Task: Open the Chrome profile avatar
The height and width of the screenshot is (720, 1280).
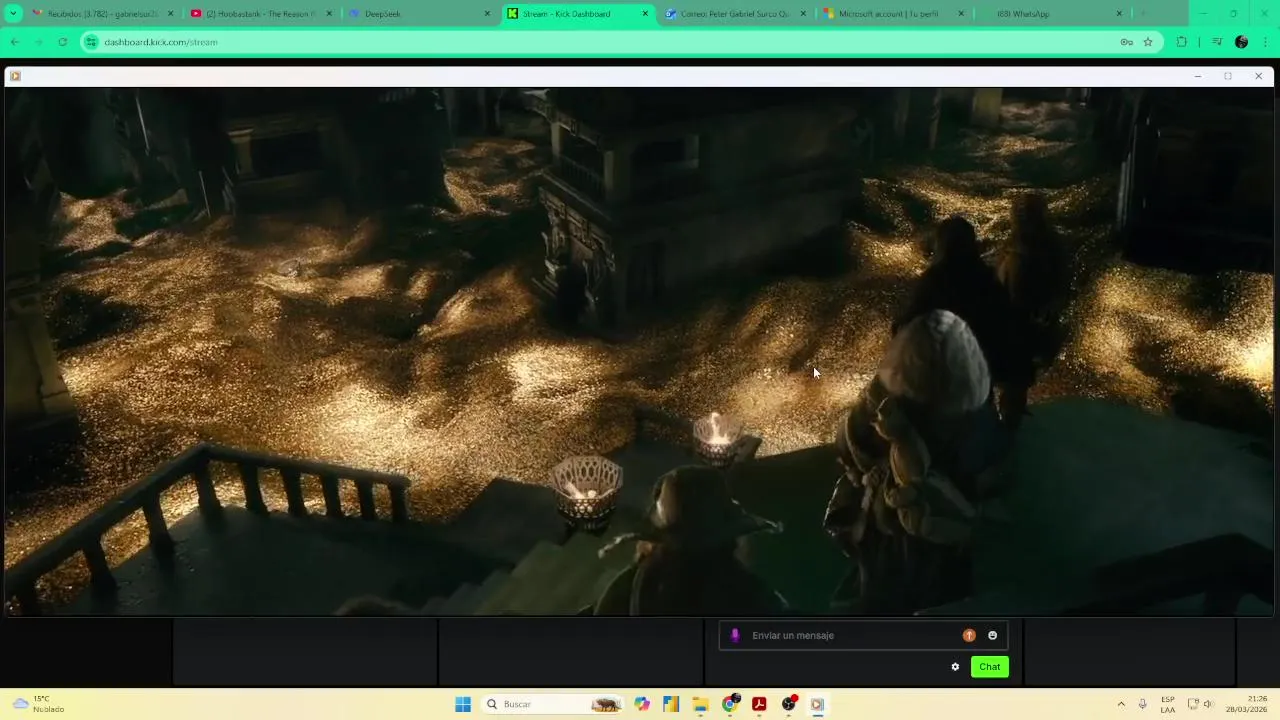Action: coord(1241,42)
